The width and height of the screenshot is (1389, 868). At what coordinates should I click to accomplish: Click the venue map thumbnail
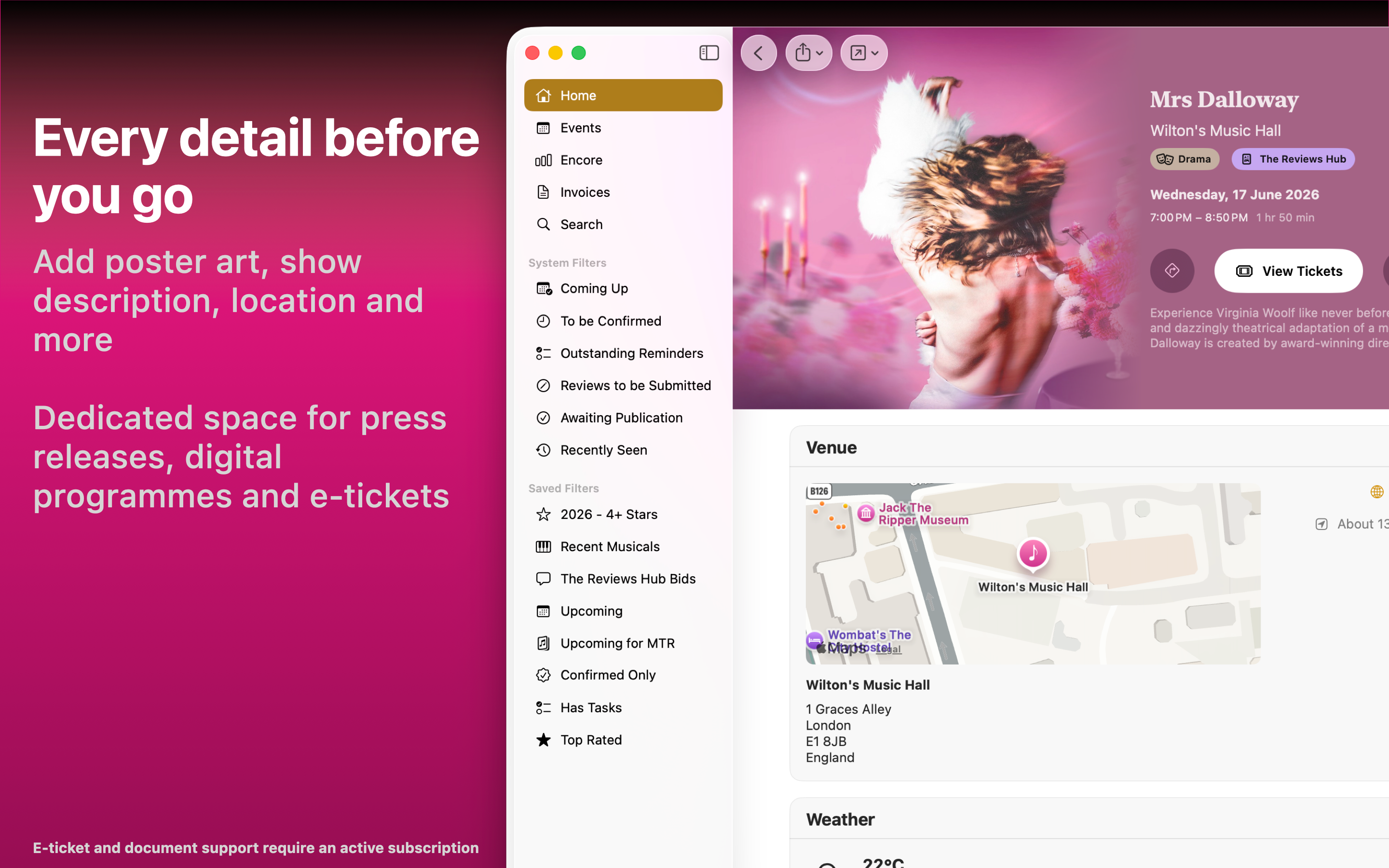(1033, 573)
